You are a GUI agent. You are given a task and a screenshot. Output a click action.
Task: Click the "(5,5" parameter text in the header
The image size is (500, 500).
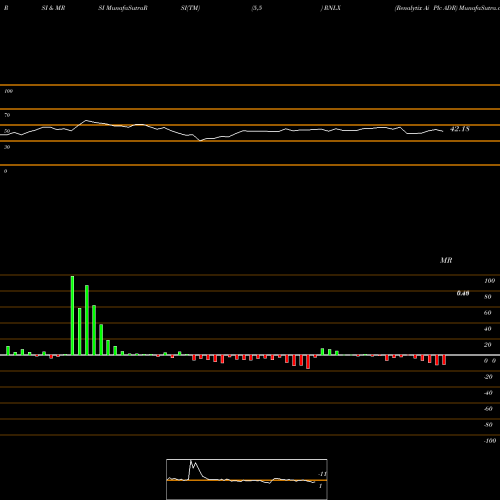tap(257, 8)
